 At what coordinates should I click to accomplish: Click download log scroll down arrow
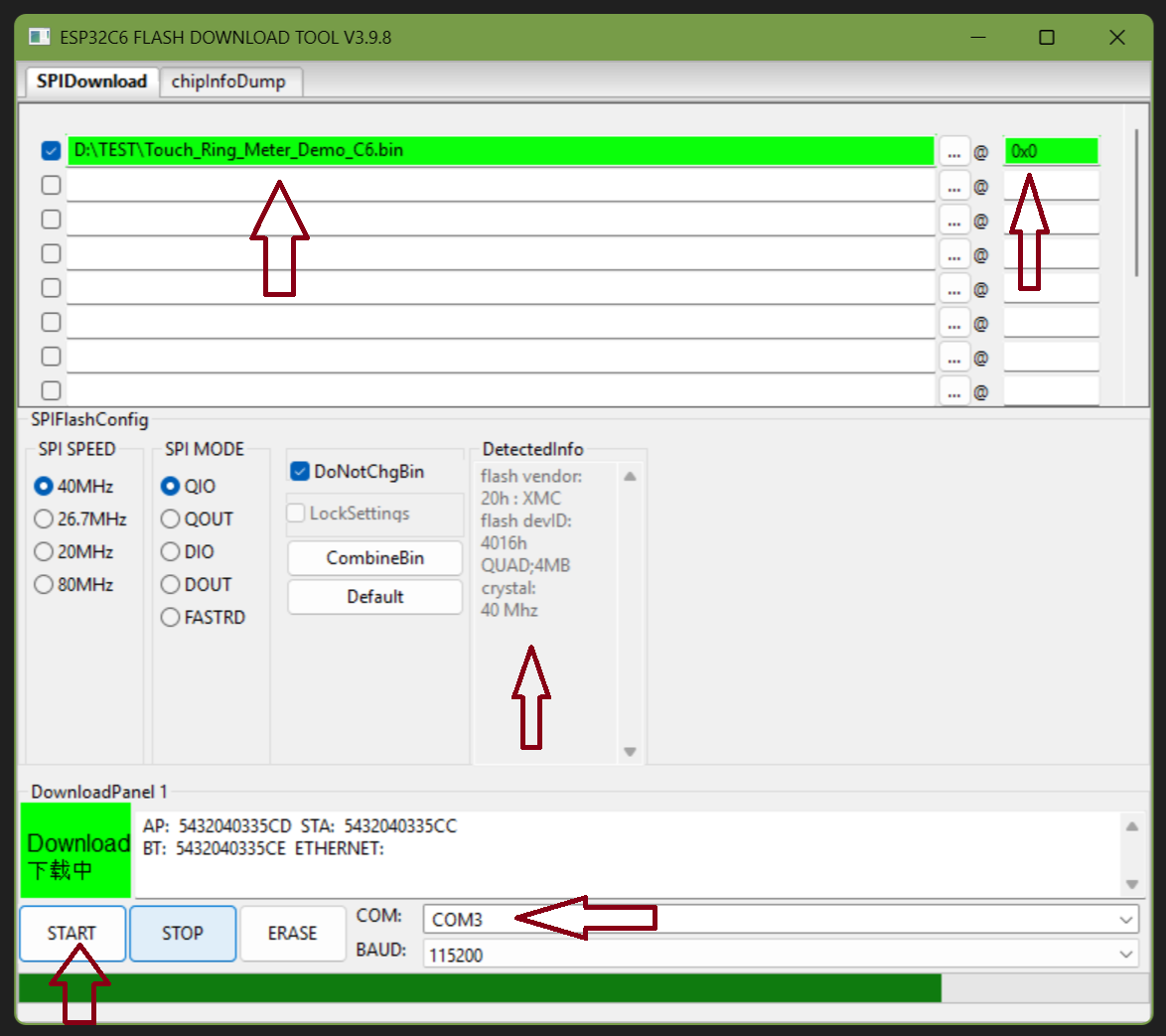pyautogui.click(x=1132, y=884)
